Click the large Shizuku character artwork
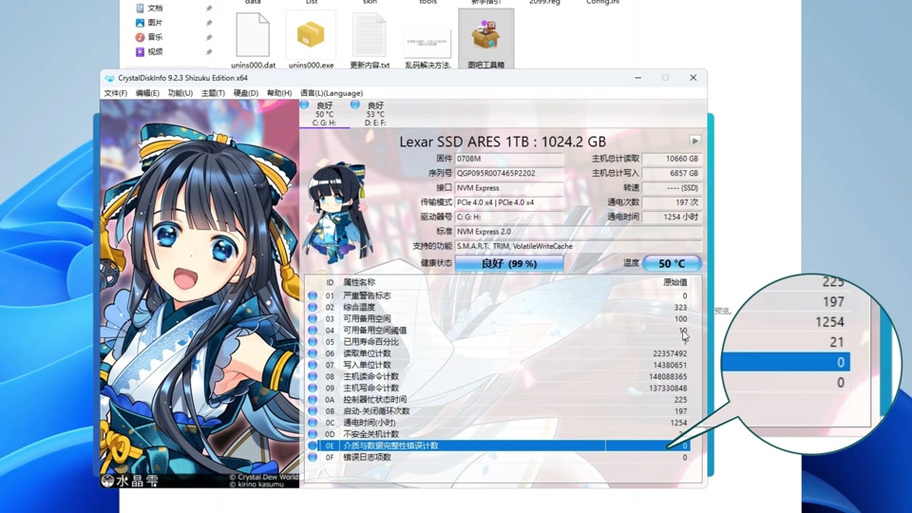 click(x=200, y=294)
